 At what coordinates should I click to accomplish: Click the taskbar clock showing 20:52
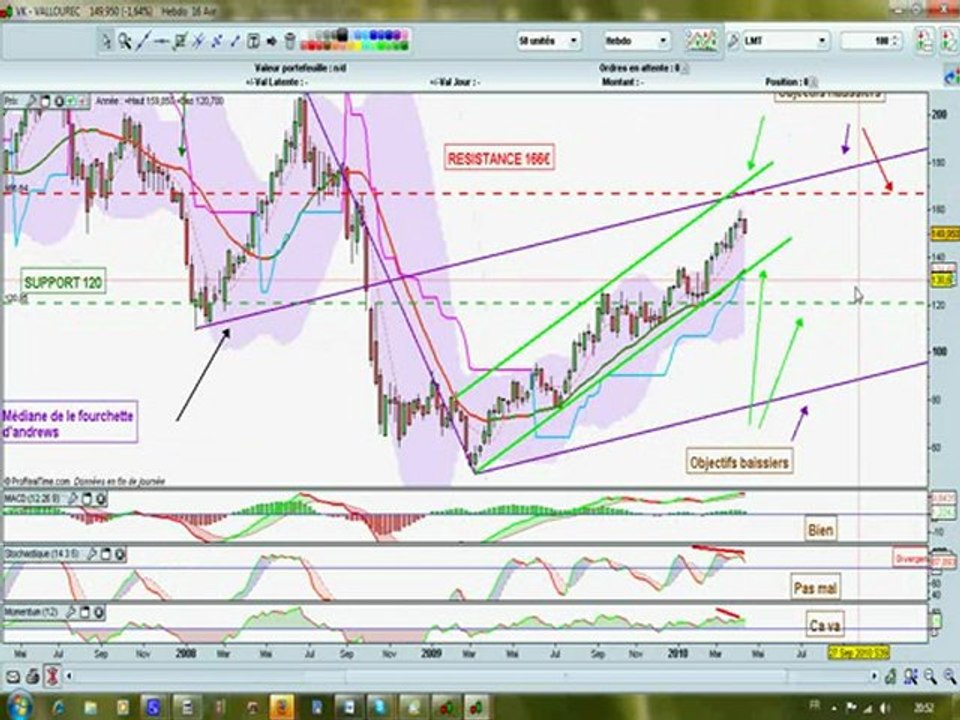[x=924, y=708]
